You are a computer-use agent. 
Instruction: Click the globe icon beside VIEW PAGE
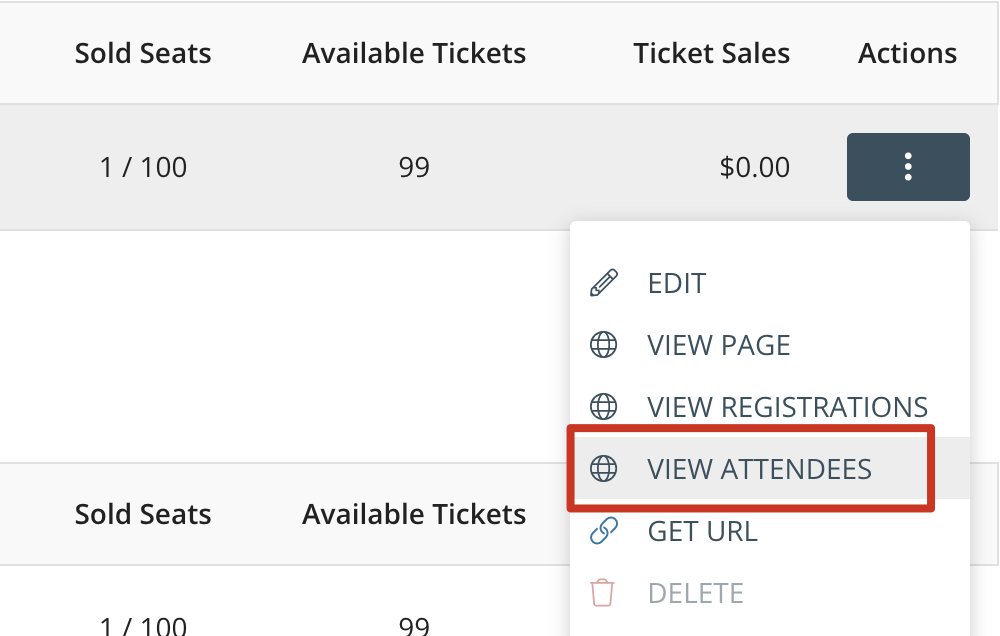[x=603, y=345]
